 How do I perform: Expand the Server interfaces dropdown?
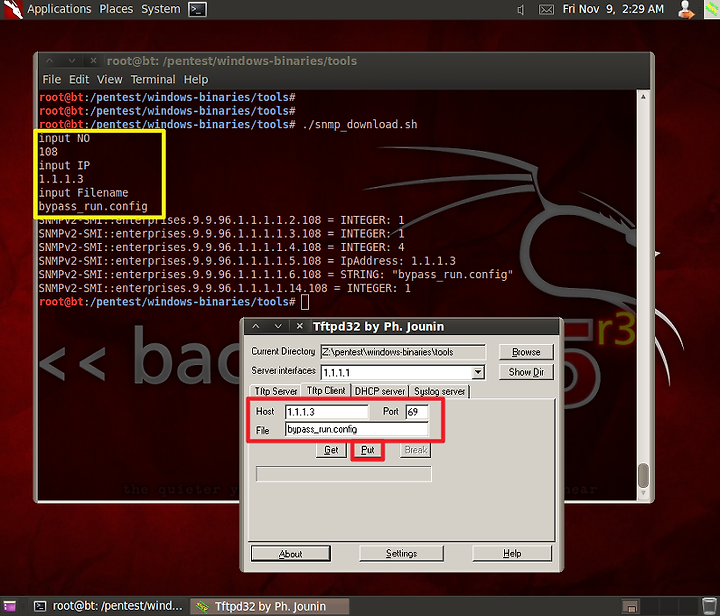point(478,372)
